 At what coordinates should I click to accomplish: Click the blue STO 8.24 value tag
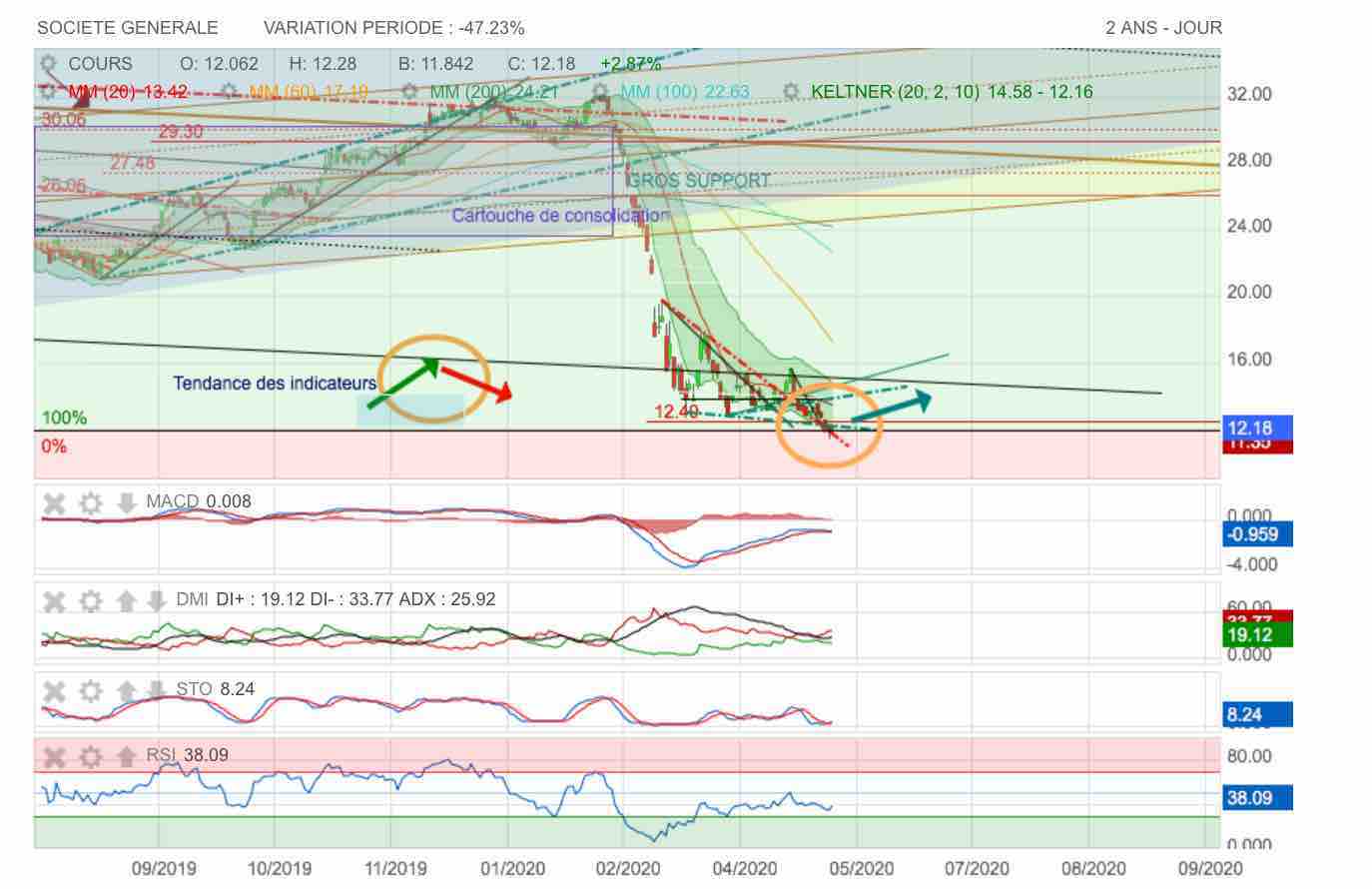tap(1258, 715)
